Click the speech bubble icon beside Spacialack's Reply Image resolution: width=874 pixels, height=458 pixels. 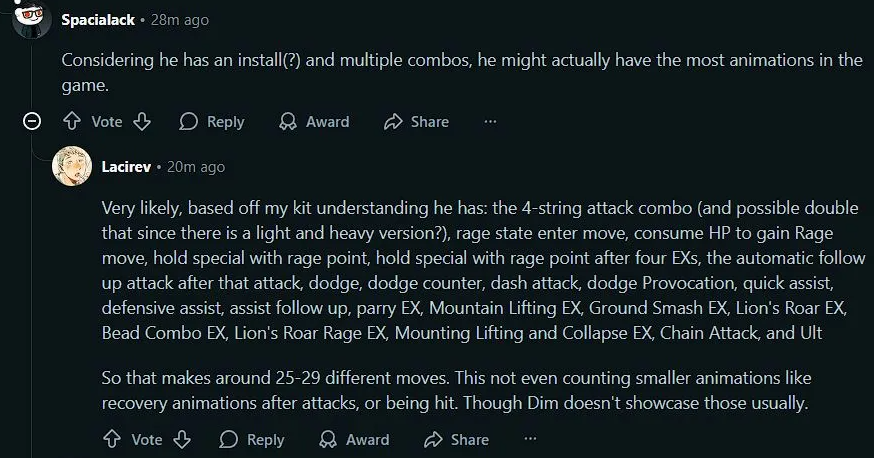pos(188,121)
